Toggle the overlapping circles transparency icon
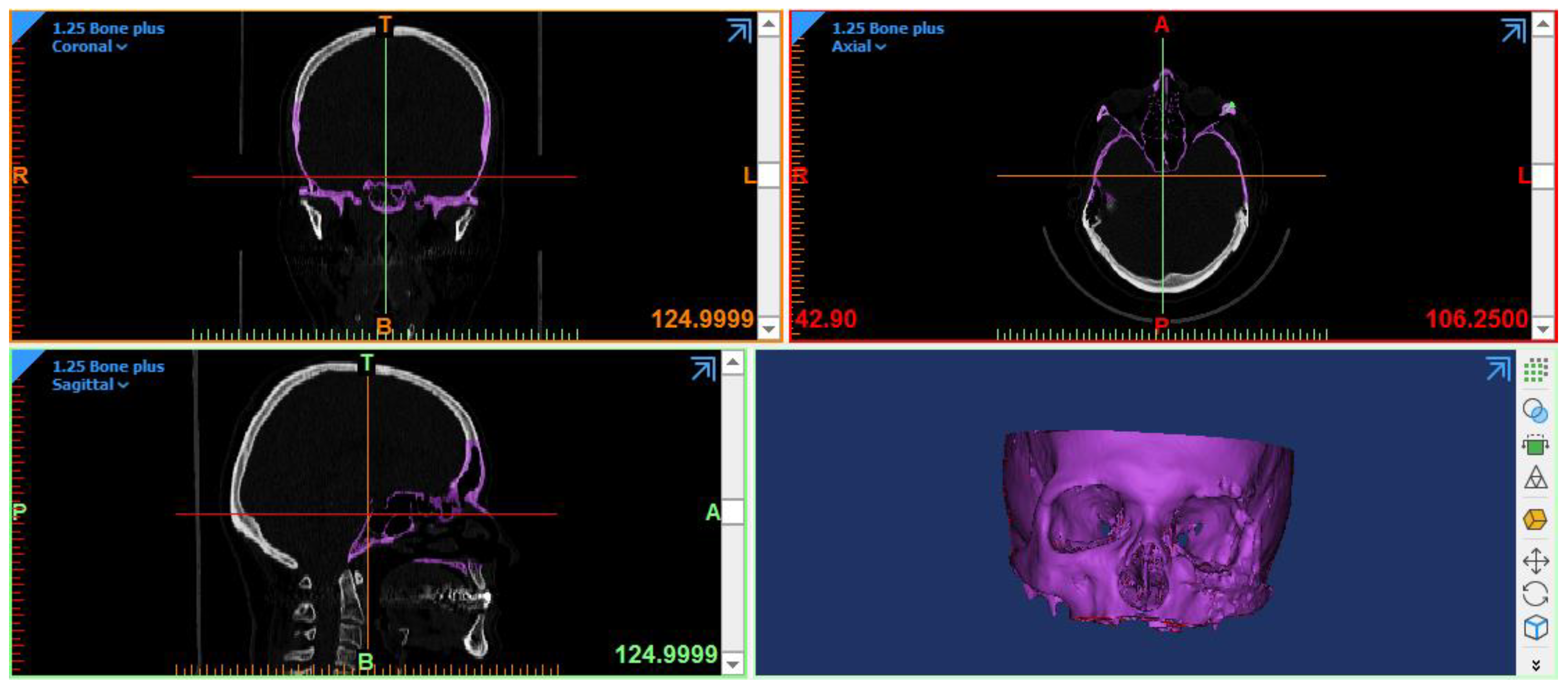The height and width of the screenshot is (694, 1568). 1535,411
